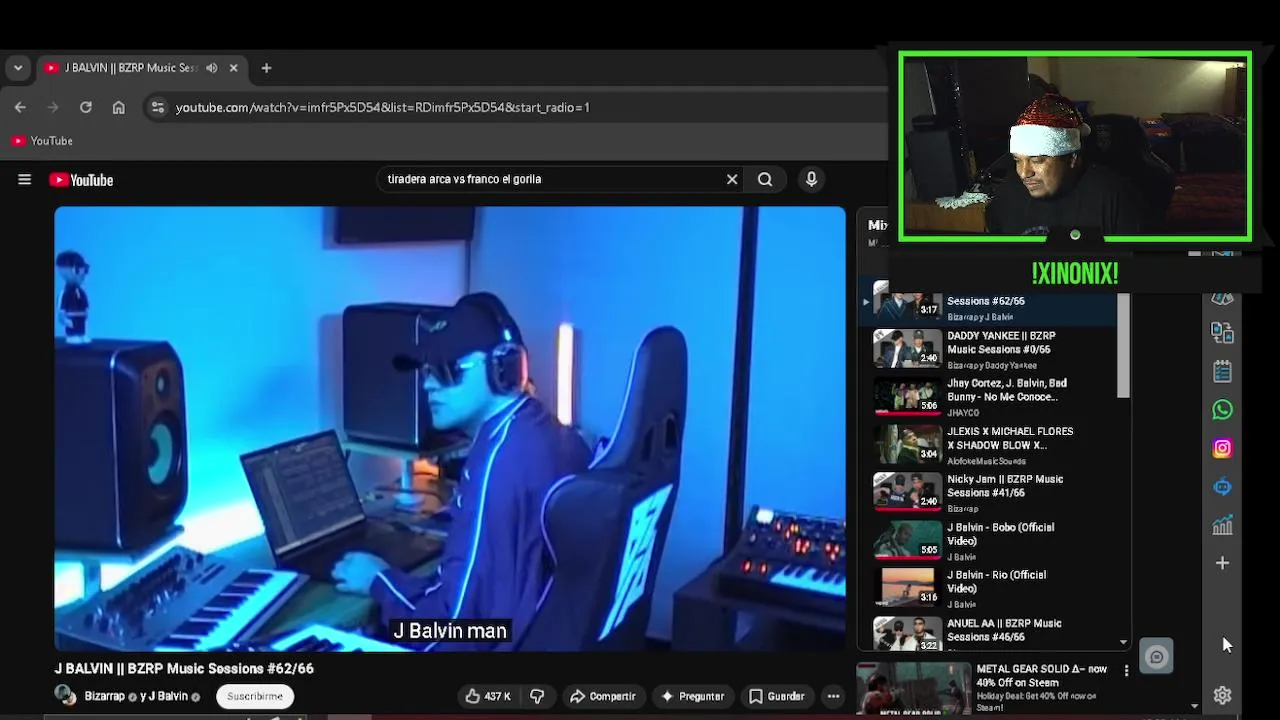This screenshot has width=1280, height=720.
Task: Play DADDY YANKEE BZRP Music Sessions #0/66
Action: (1001, 342)
